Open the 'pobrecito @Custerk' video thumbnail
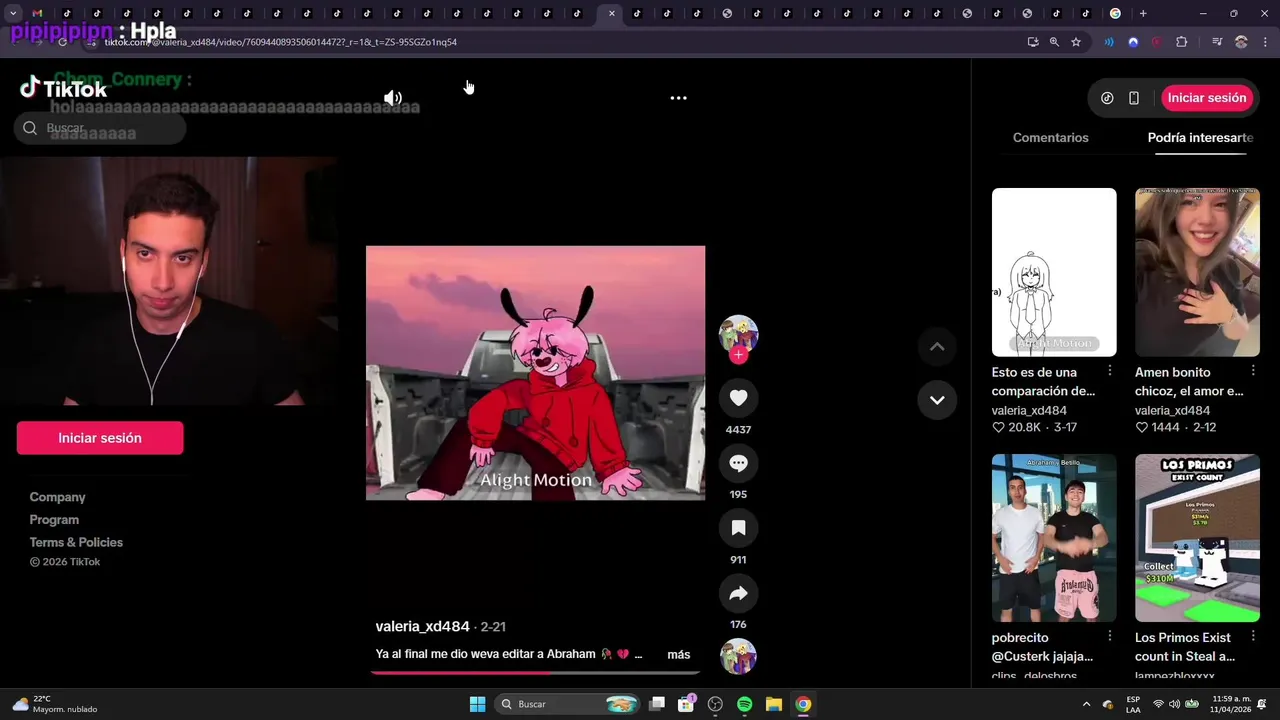The width and height of the screenshot is (1280, 720). point(1054,538)
